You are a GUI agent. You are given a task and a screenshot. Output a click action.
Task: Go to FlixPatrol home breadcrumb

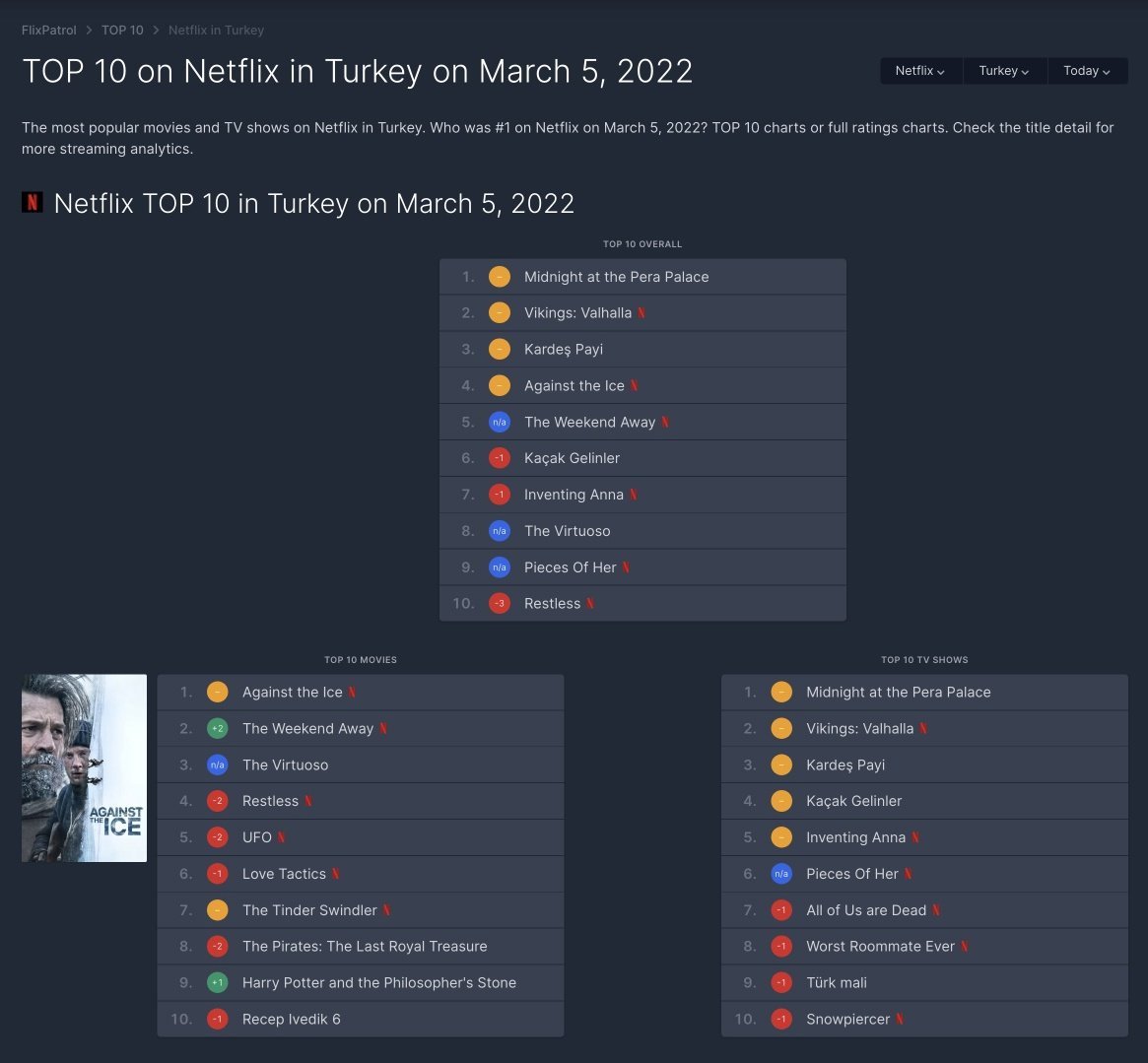[x=49, y=31]
